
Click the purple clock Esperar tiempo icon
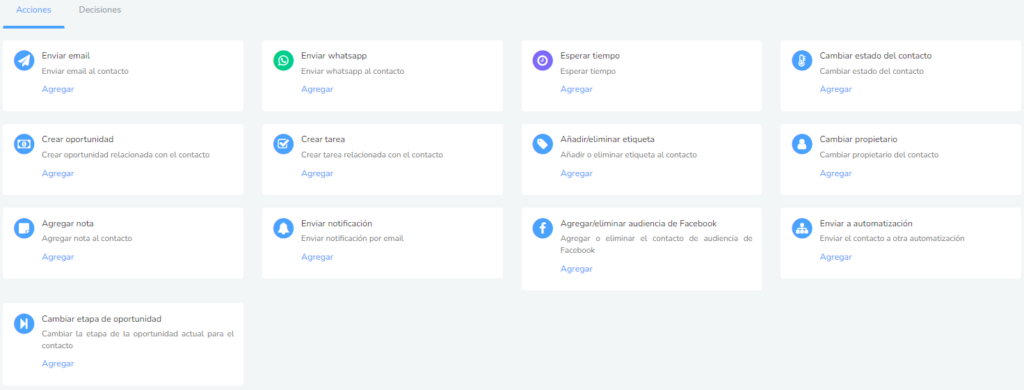(543, 61)
